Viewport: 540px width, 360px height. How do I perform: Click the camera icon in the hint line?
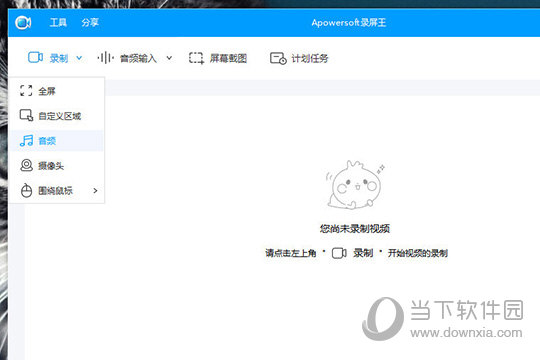point(339,253)
